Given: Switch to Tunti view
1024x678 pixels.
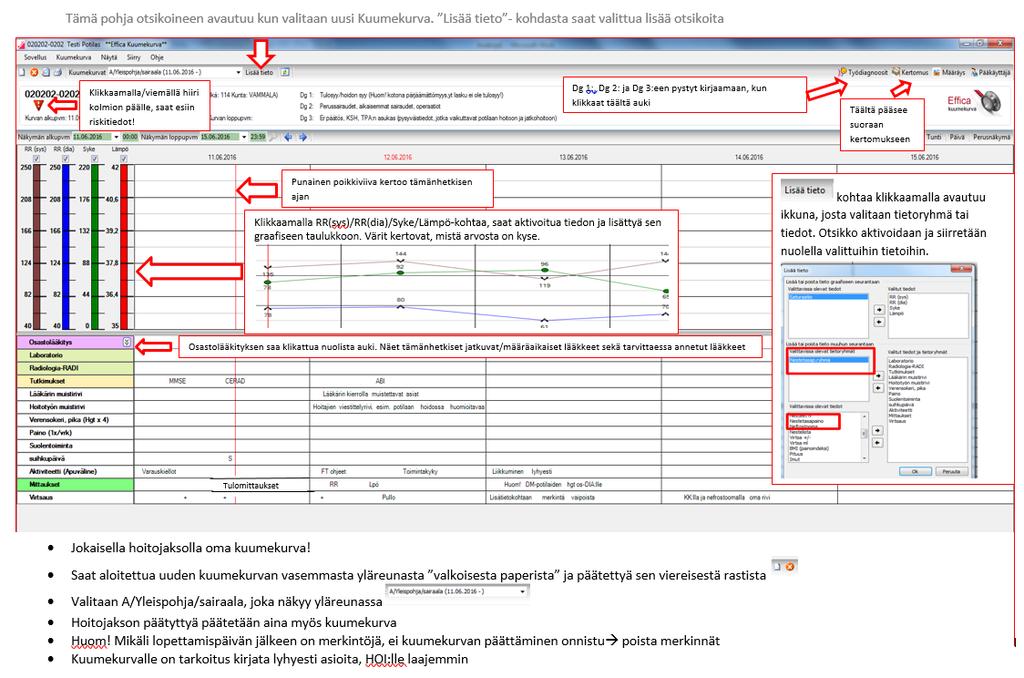Looking at the screenshot, I should 934,137.
